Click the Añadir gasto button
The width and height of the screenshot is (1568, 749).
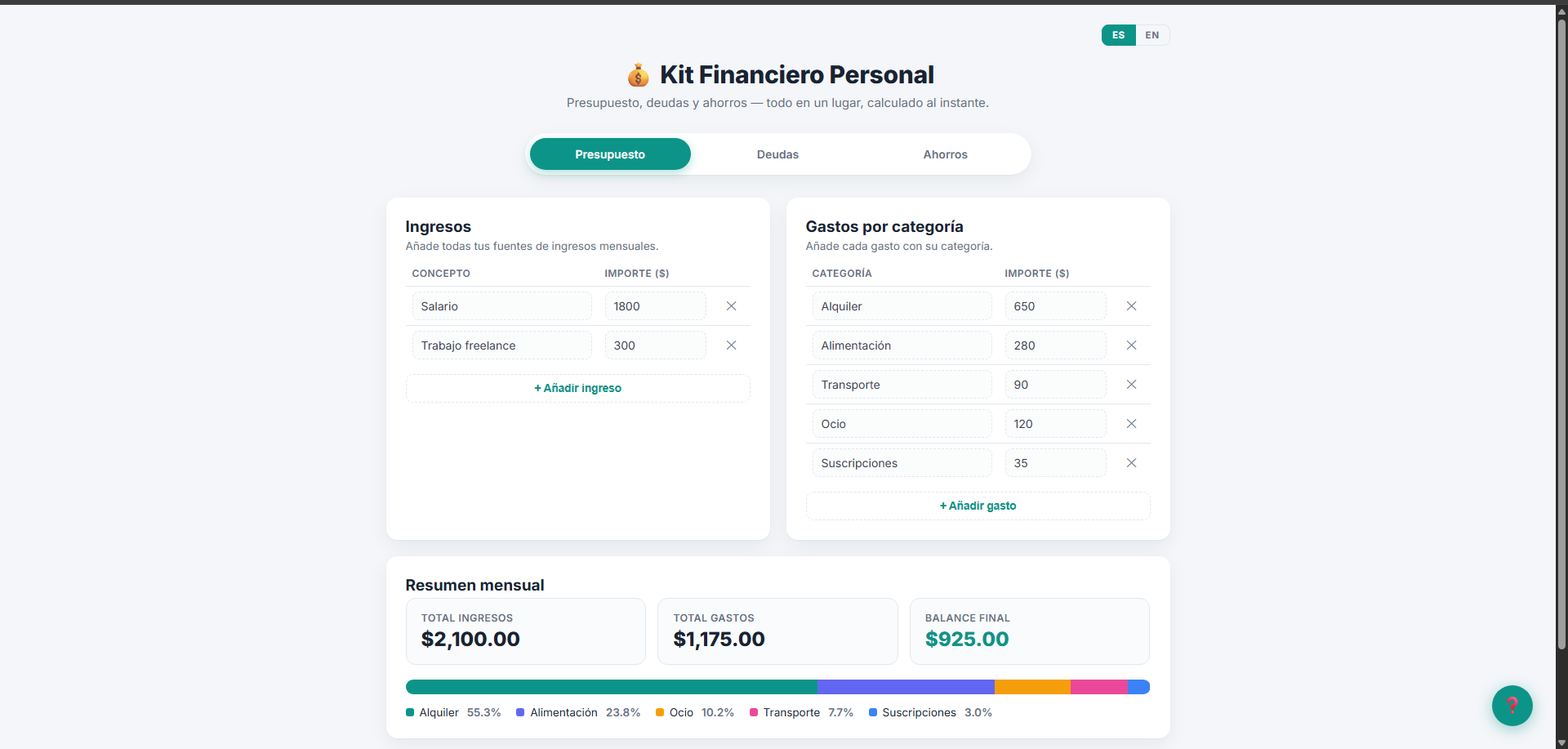coord(978,506)
